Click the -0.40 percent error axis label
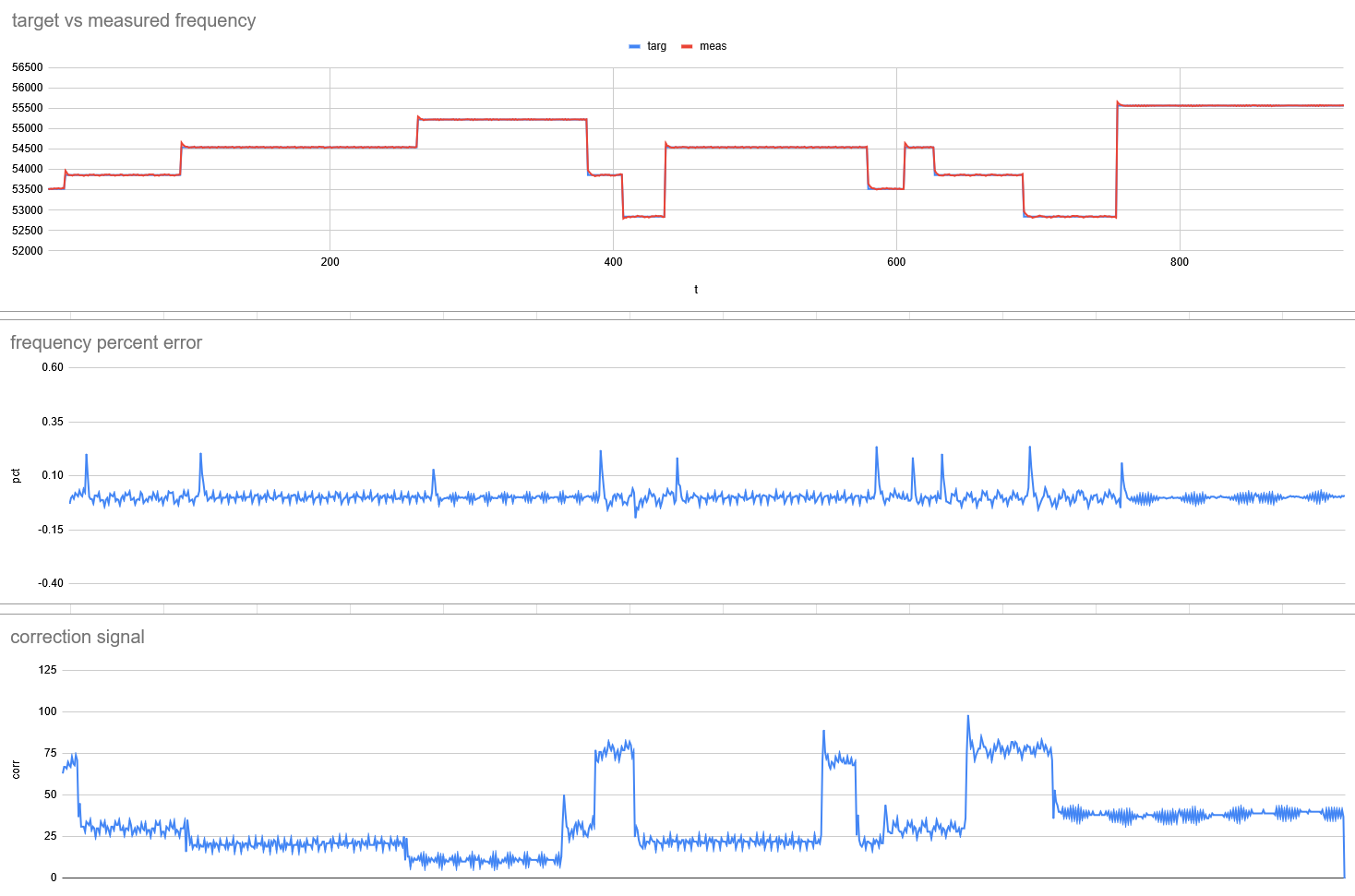 [x=51, y=583]
